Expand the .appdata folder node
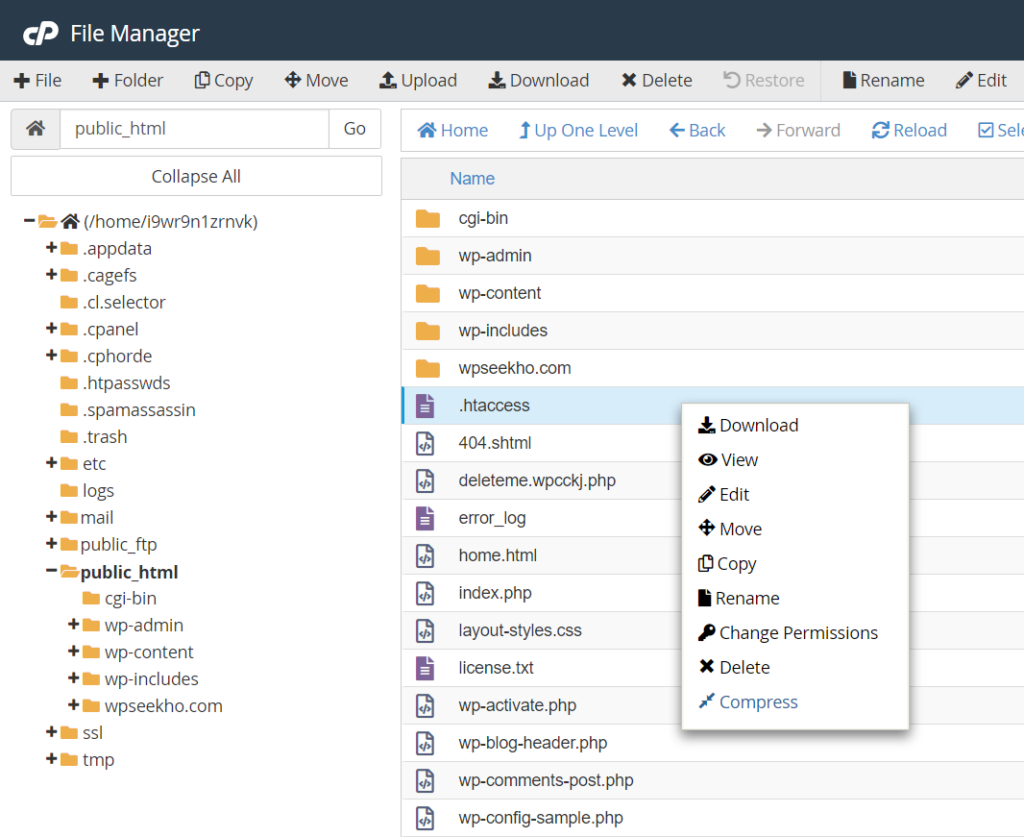The width and height of the screenshot is (1024, 837). (x=52, y=247)
